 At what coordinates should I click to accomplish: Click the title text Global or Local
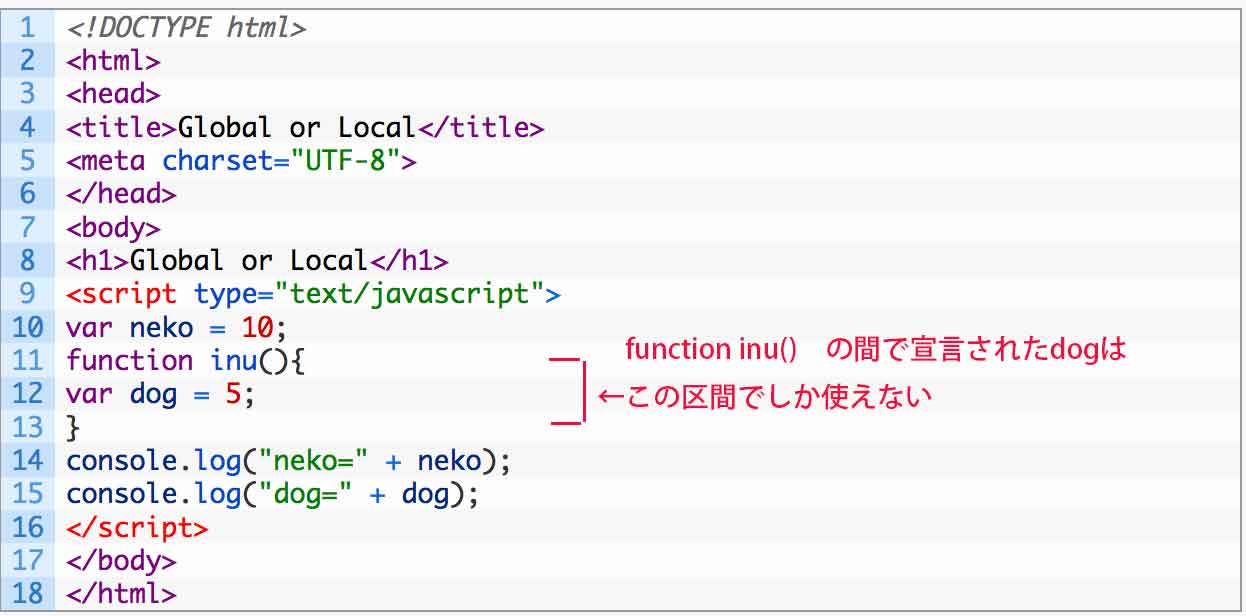pyautogui.click(x=296, y=127)
